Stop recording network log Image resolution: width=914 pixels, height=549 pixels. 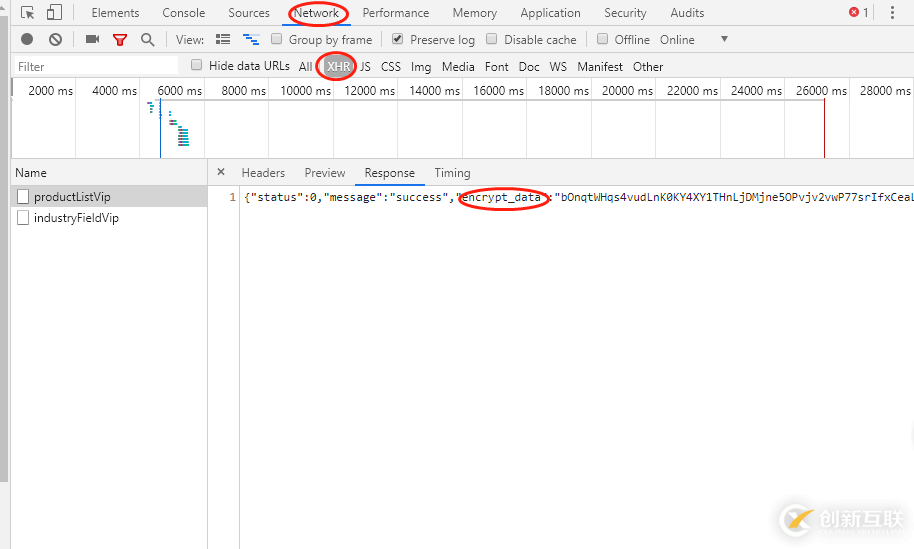[x=27, y=39]
